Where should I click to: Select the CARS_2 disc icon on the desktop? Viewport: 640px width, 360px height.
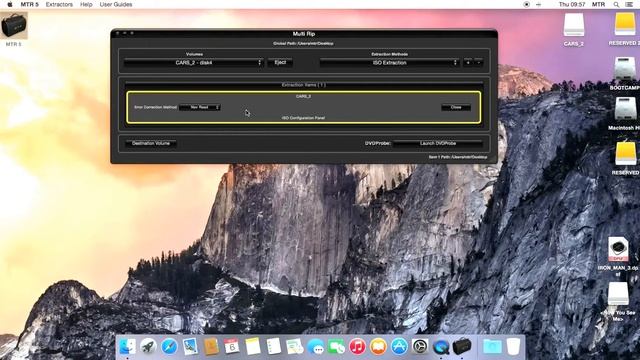574,25
